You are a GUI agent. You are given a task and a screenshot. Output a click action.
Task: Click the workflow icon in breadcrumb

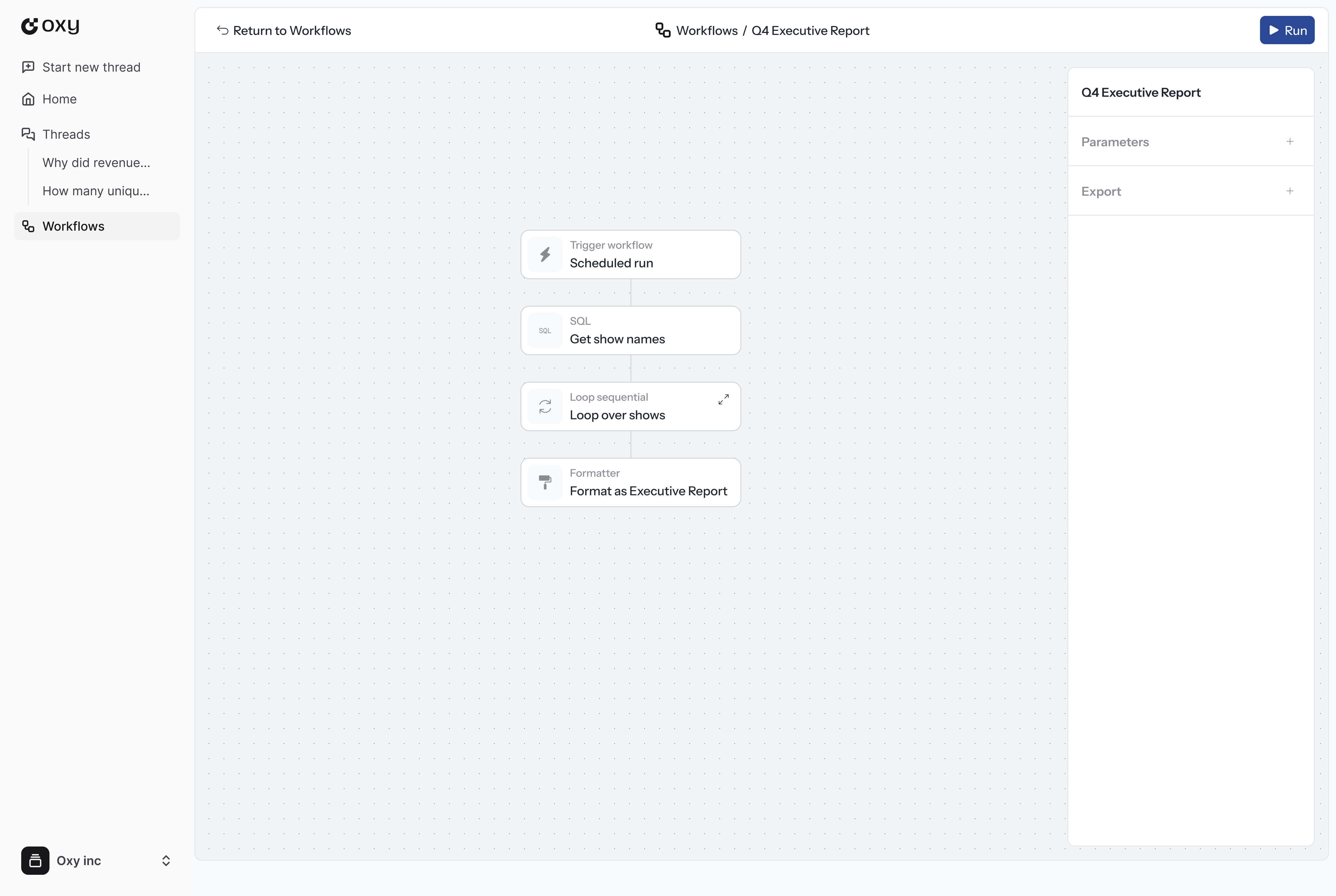pos(662,30)
